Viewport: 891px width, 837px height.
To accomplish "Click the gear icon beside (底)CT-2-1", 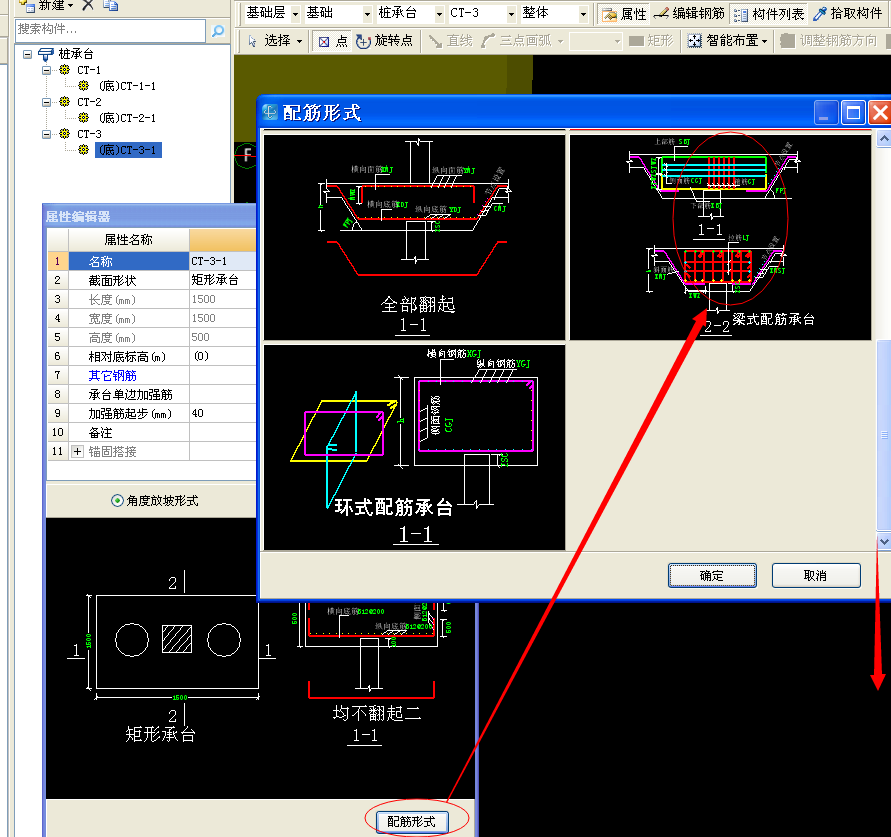I will coord(84,118).
